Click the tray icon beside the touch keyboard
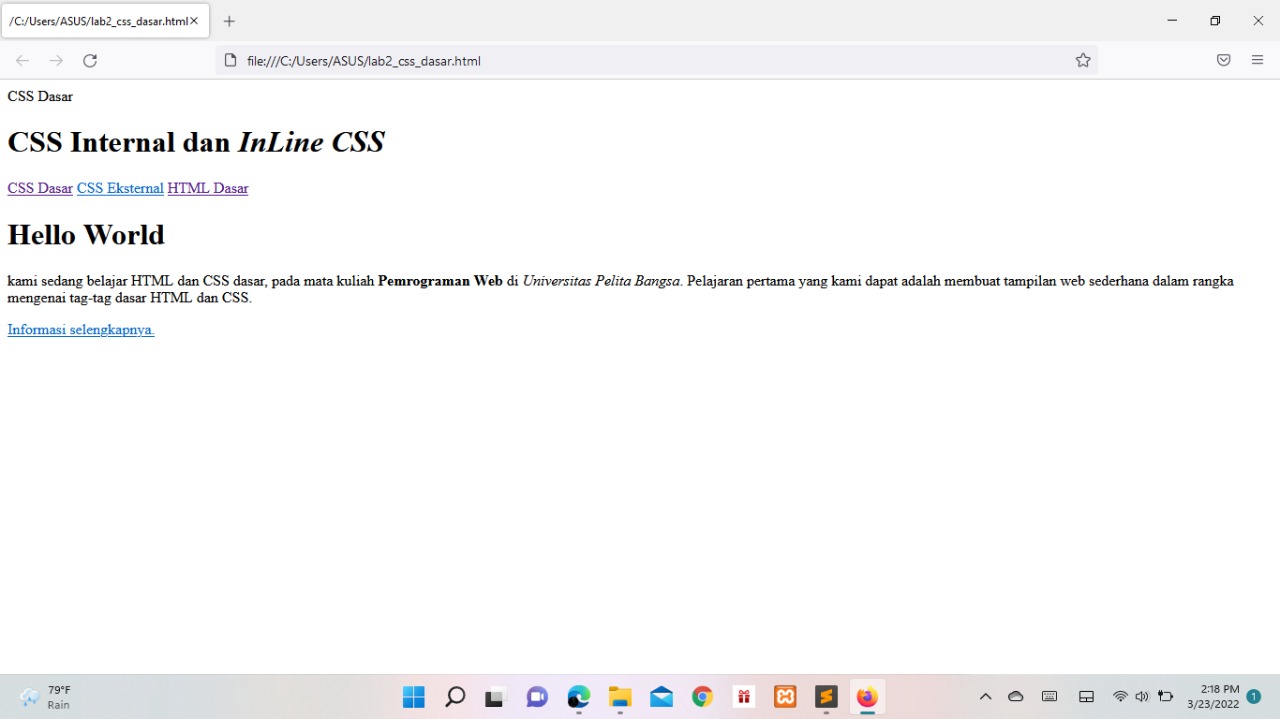1280x719 pixels. 1086,697
